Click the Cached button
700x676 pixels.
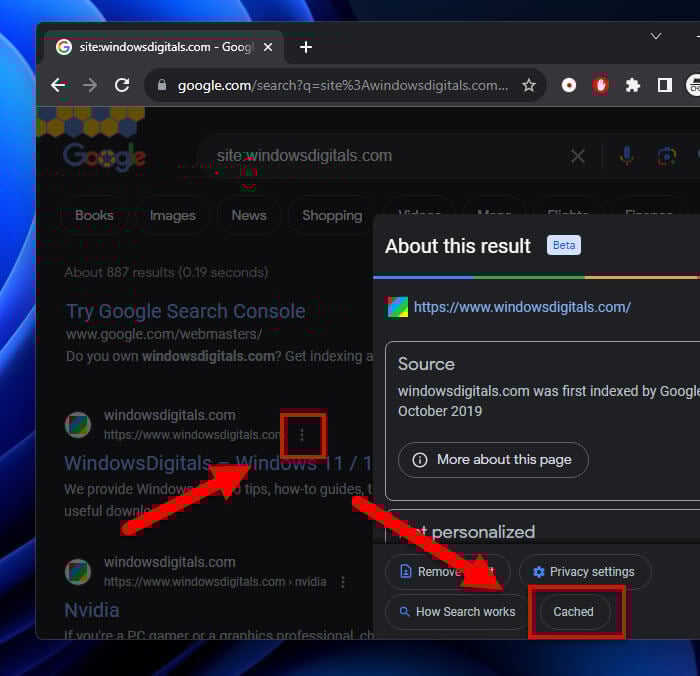point(575,612)
